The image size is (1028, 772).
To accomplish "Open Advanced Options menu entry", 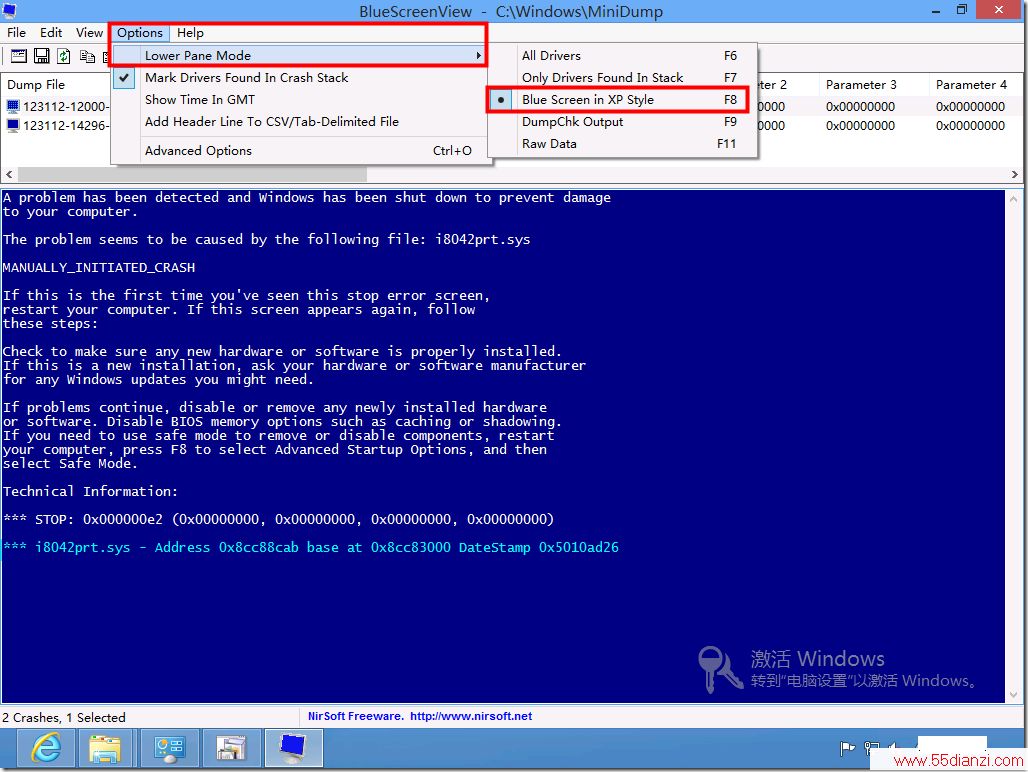I will click(300, 151).
